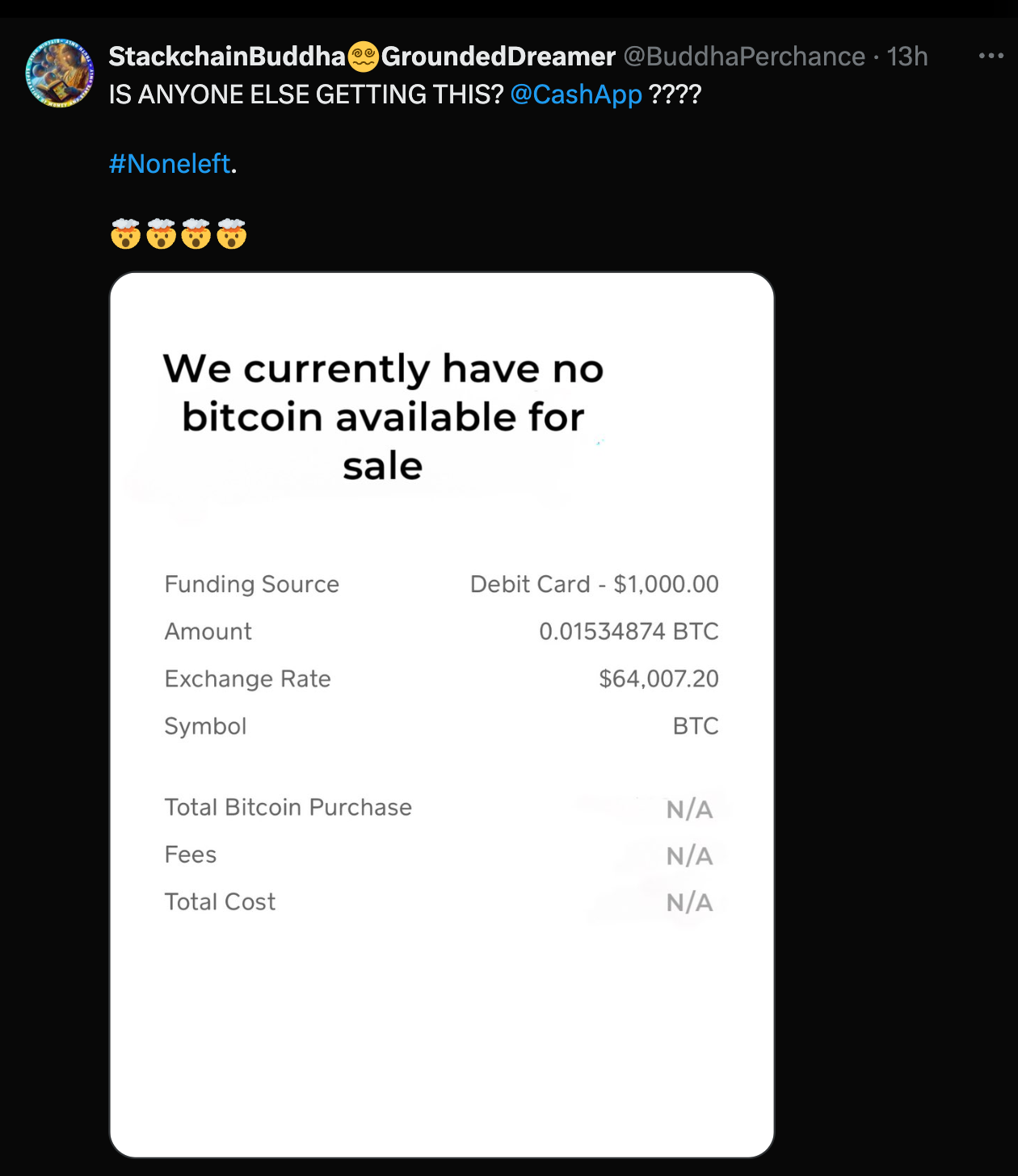
Task: Click the 13h post timestamp
Action: point(907,57)
